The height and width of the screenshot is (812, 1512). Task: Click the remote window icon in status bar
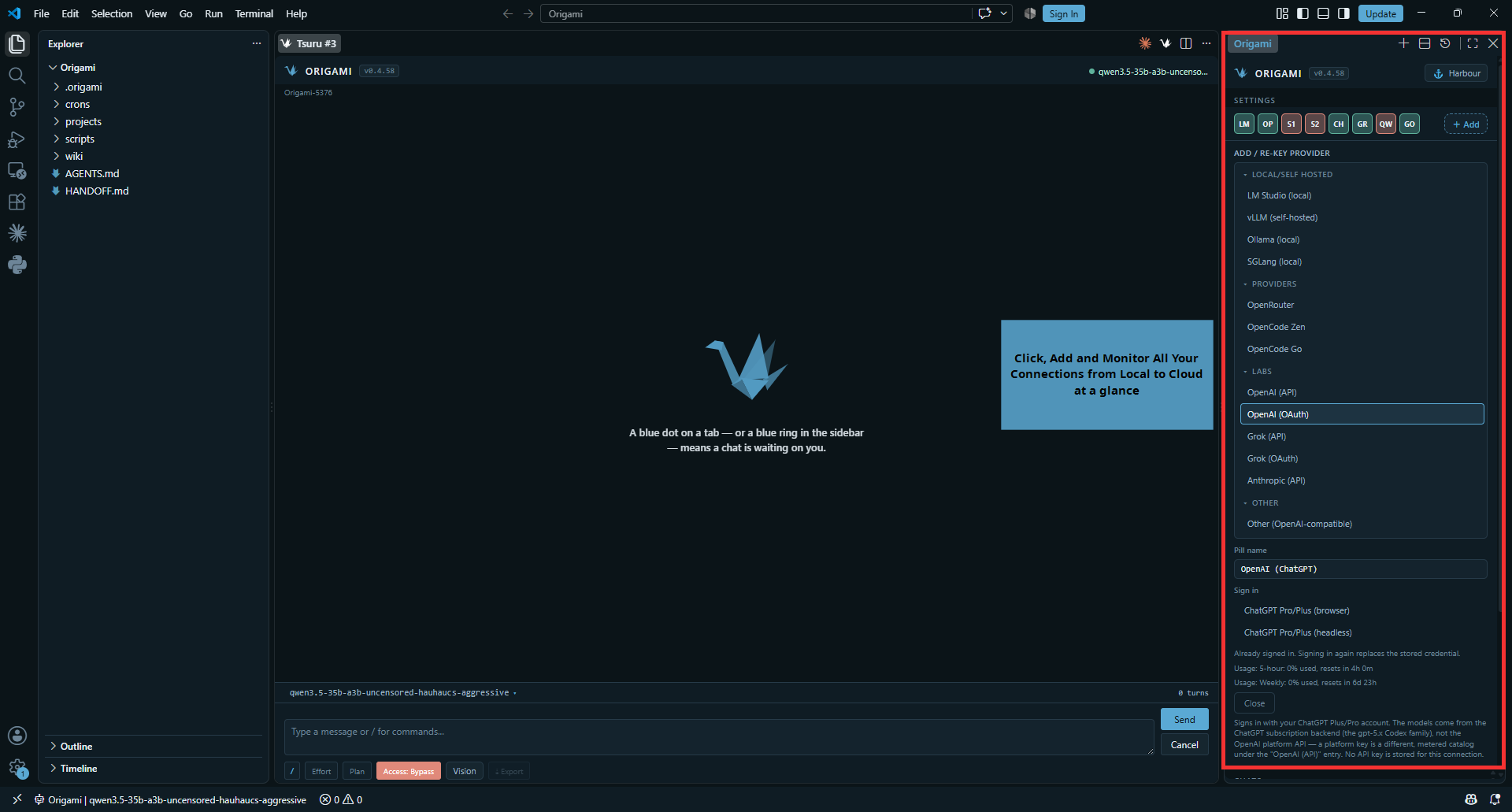pos(17,799)
